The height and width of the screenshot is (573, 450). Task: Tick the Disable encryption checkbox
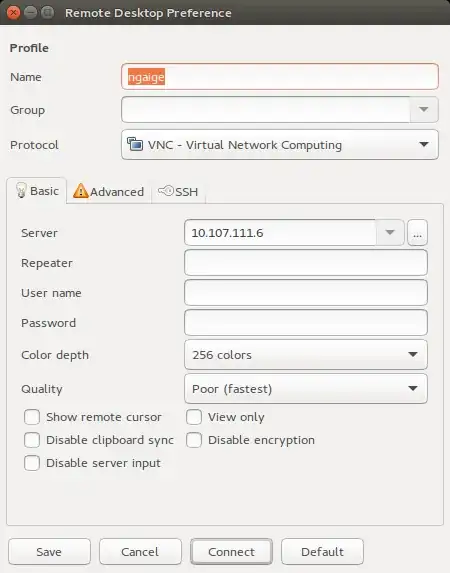point(194,440)
